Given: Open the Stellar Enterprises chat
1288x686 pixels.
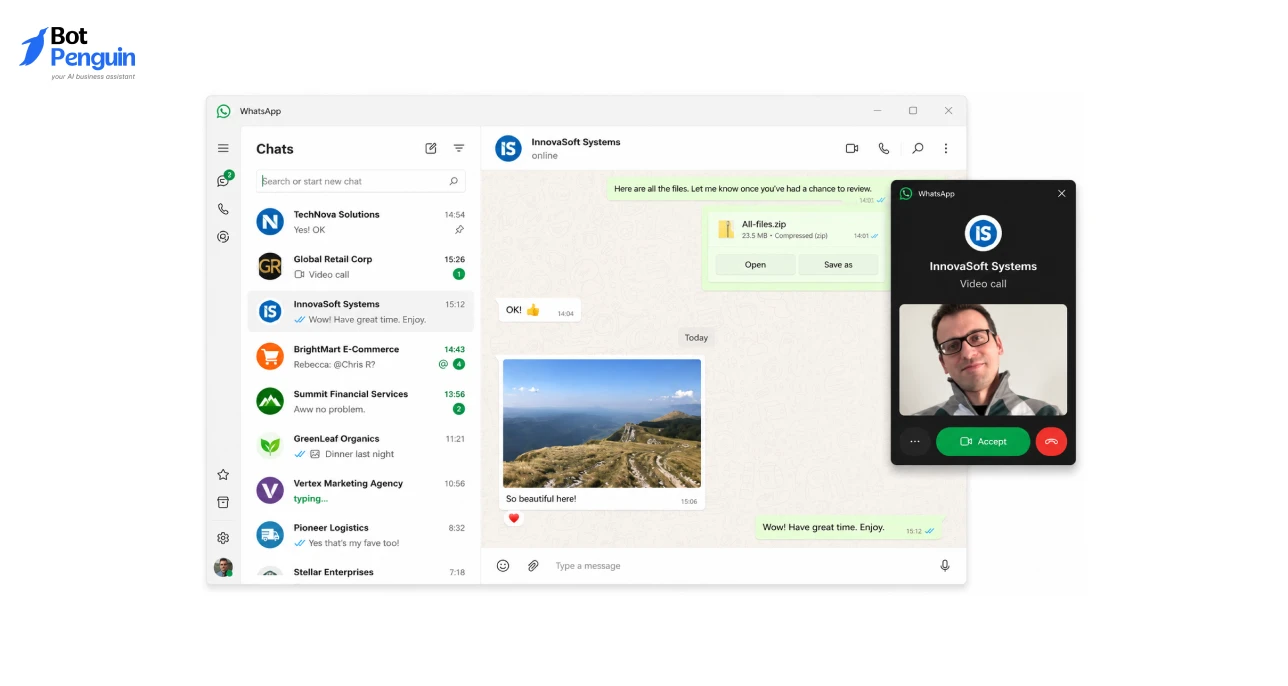Looking at the screenshot, I should pyautogui.click(x=361, y=571).
